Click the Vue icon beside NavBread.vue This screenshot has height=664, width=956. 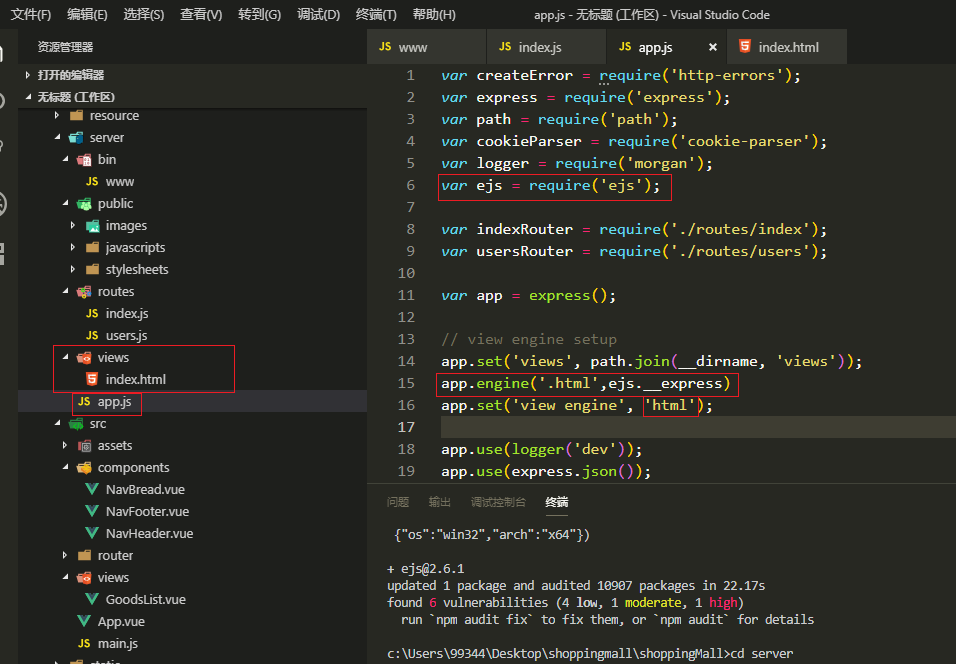tap(91, 490)
